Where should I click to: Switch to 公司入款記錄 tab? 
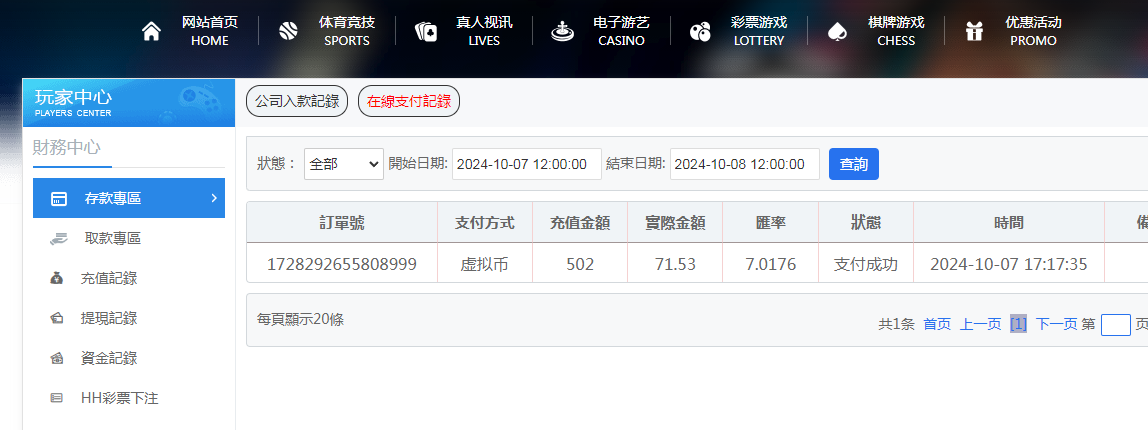(x=297, y=101)
